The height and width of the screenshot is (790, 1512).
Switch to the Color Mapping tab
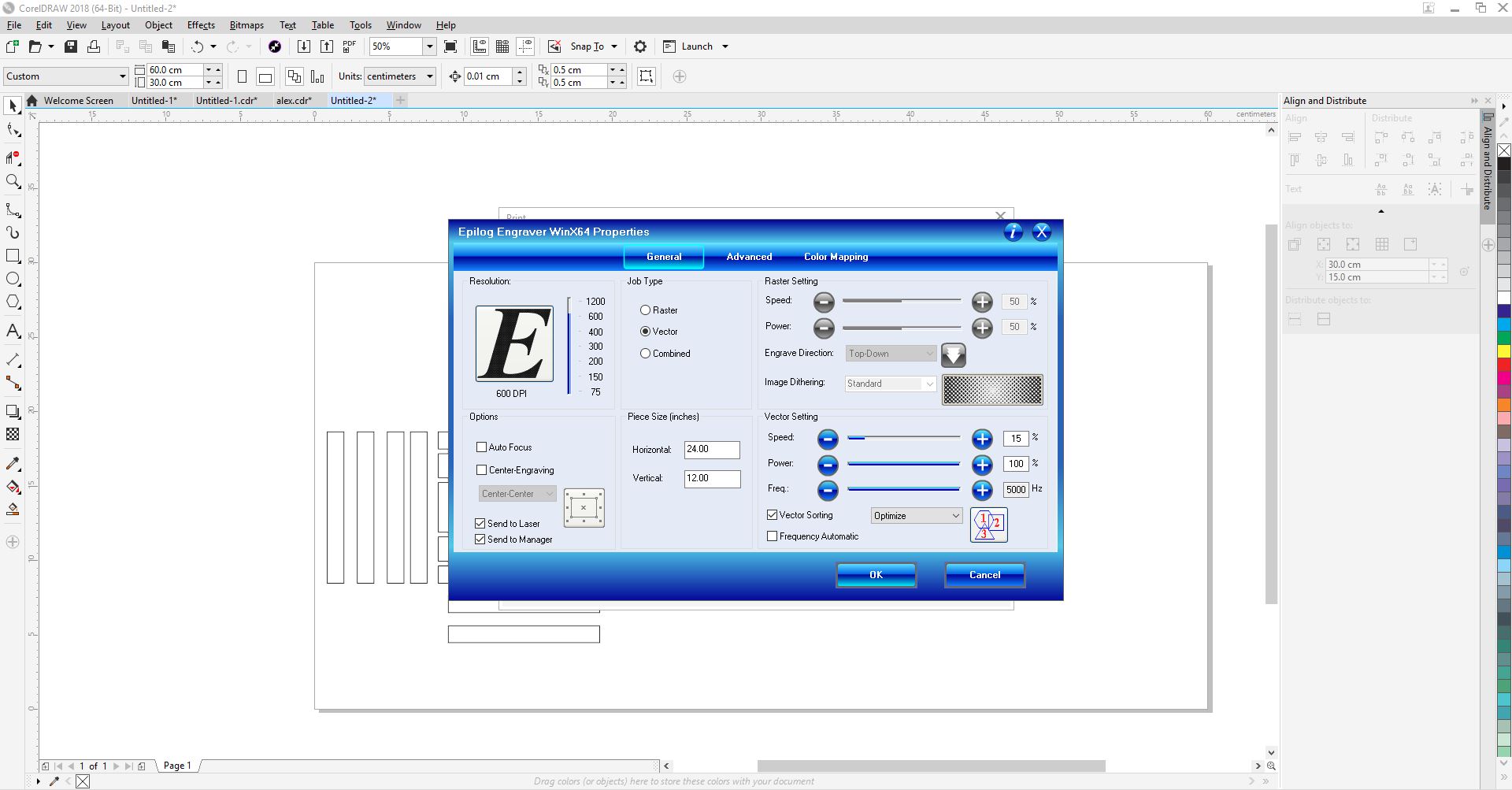pos(836,257)
